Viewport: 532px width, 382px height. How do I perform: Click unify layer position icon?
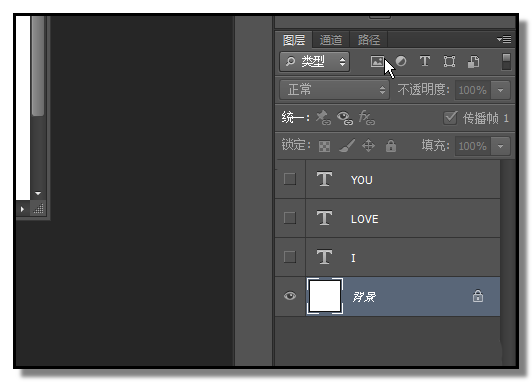pos(323,118)
